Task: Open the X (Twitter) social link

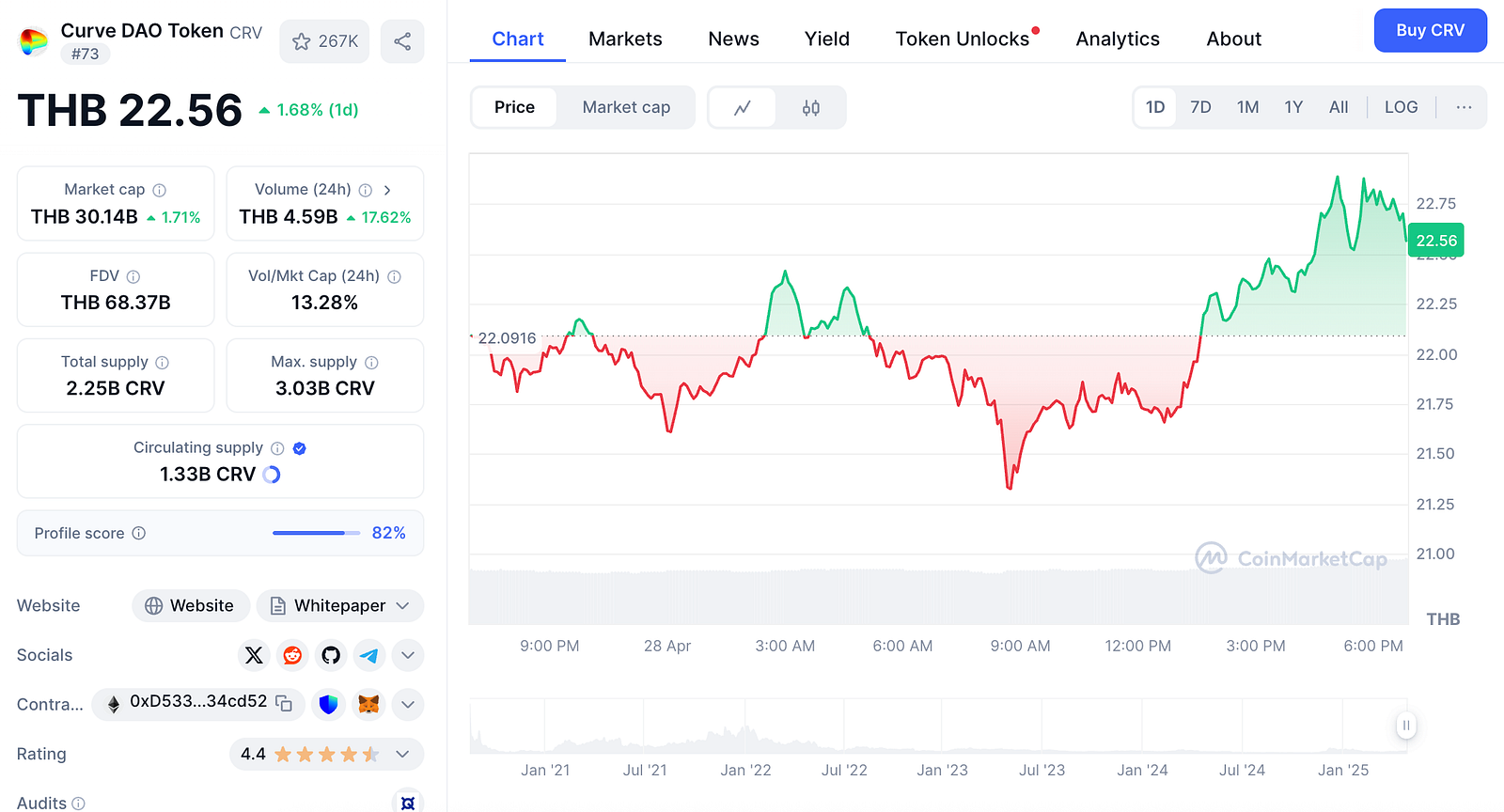Action: point(254,655)
